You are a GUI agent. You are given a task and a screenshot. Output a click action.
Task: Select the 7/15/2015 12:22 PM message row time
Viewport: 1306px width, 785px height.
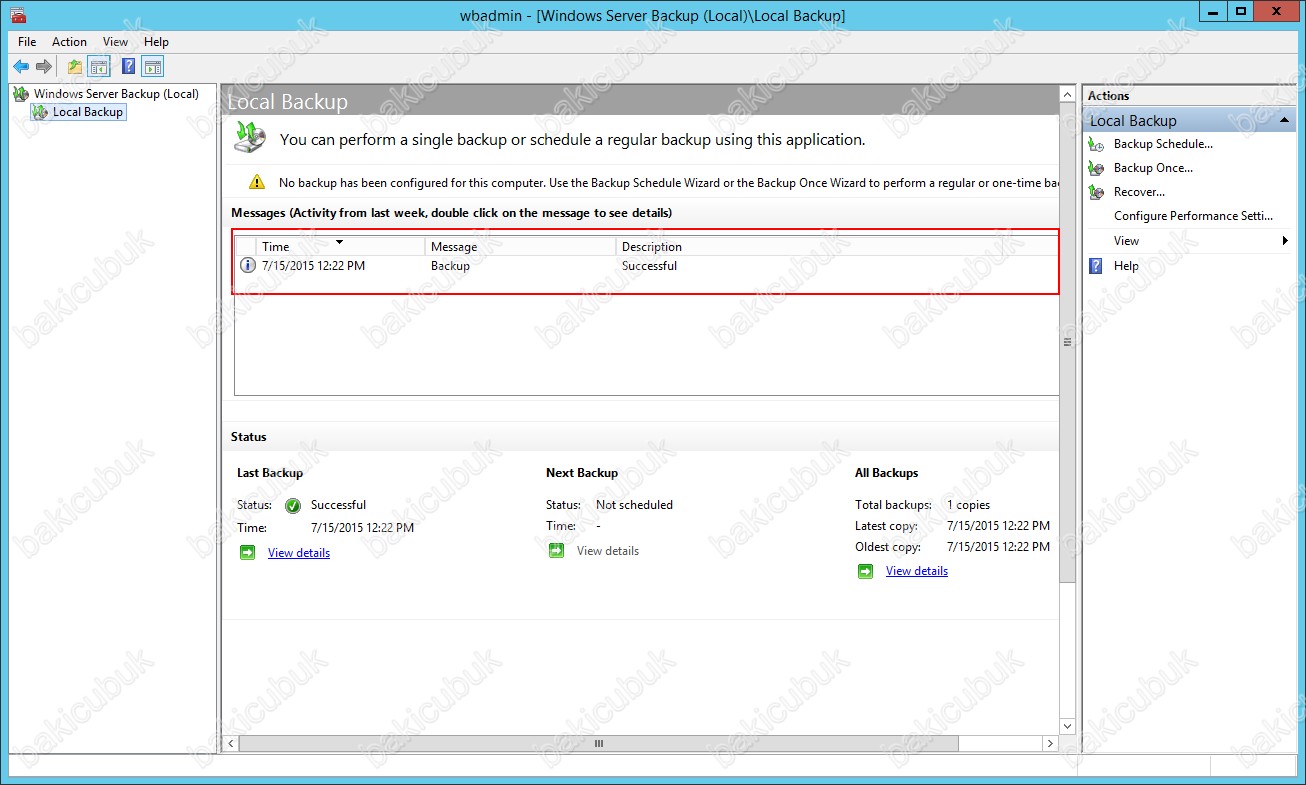[313, 266]
